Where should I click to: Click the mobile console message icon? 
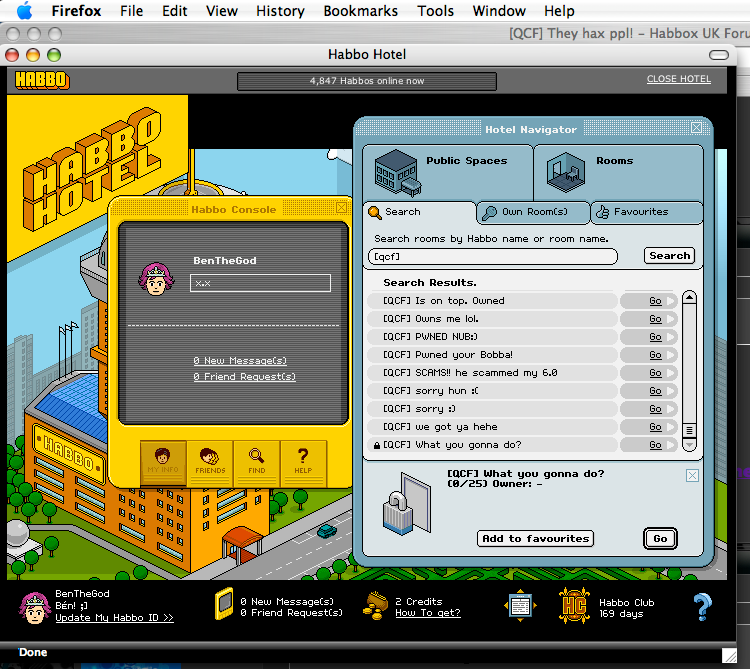[x=224, y=606]
